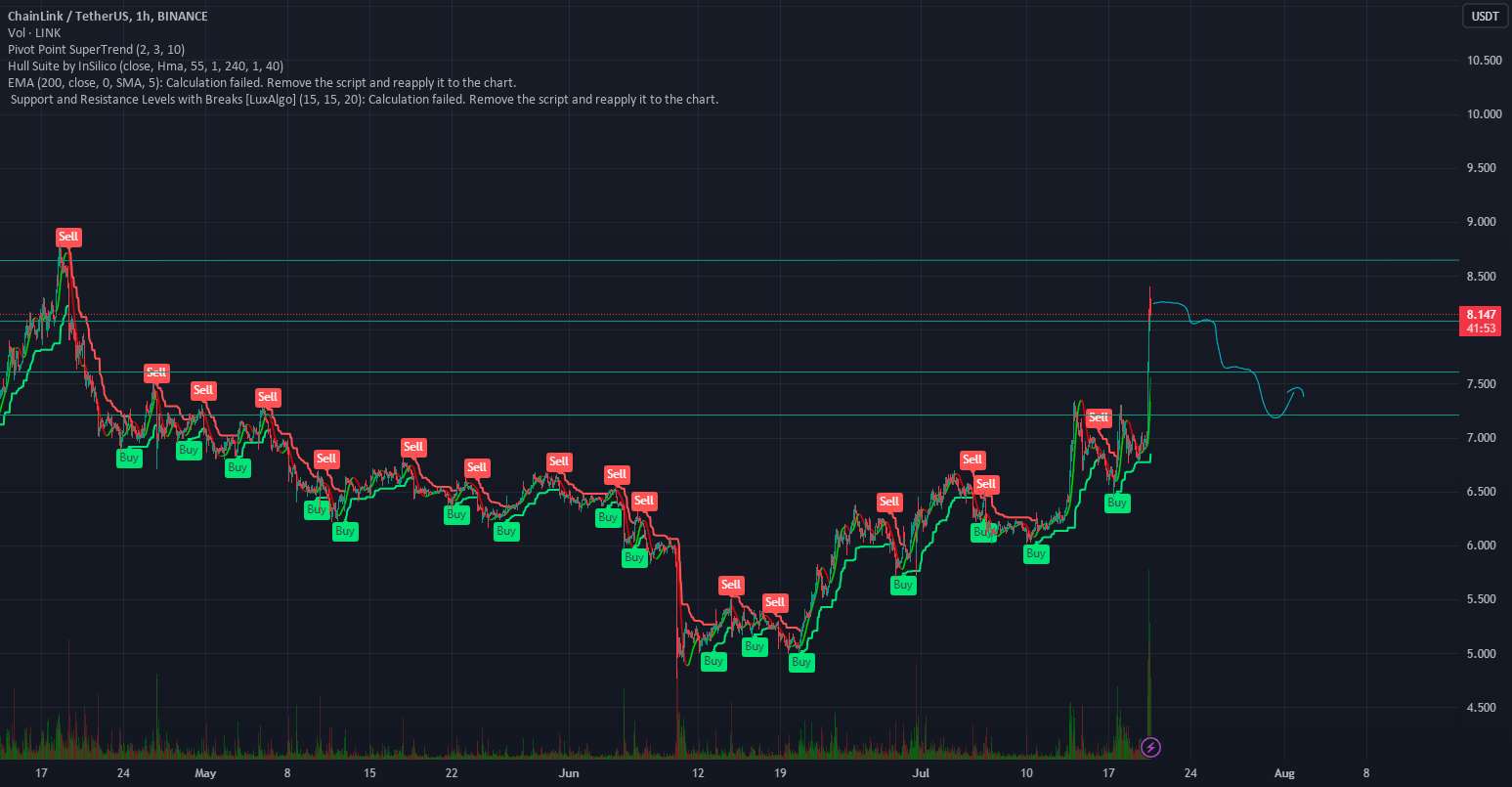This screenshot has height=787, width=1512.
Task: Click the 10 date label on time axis
Action: [1026, 772]
